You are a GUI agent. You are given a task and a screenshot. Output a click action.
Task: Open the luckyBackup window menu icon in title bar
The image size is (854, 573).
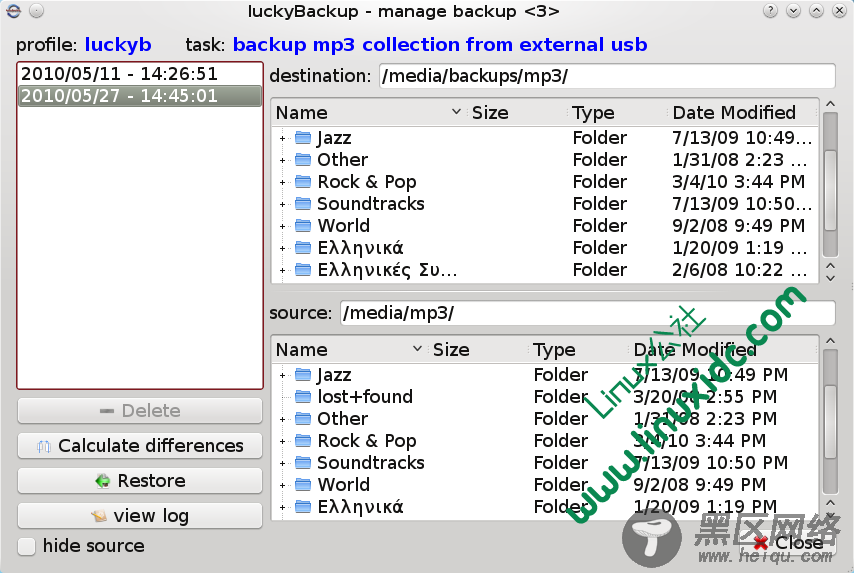[x=13, y=11]
